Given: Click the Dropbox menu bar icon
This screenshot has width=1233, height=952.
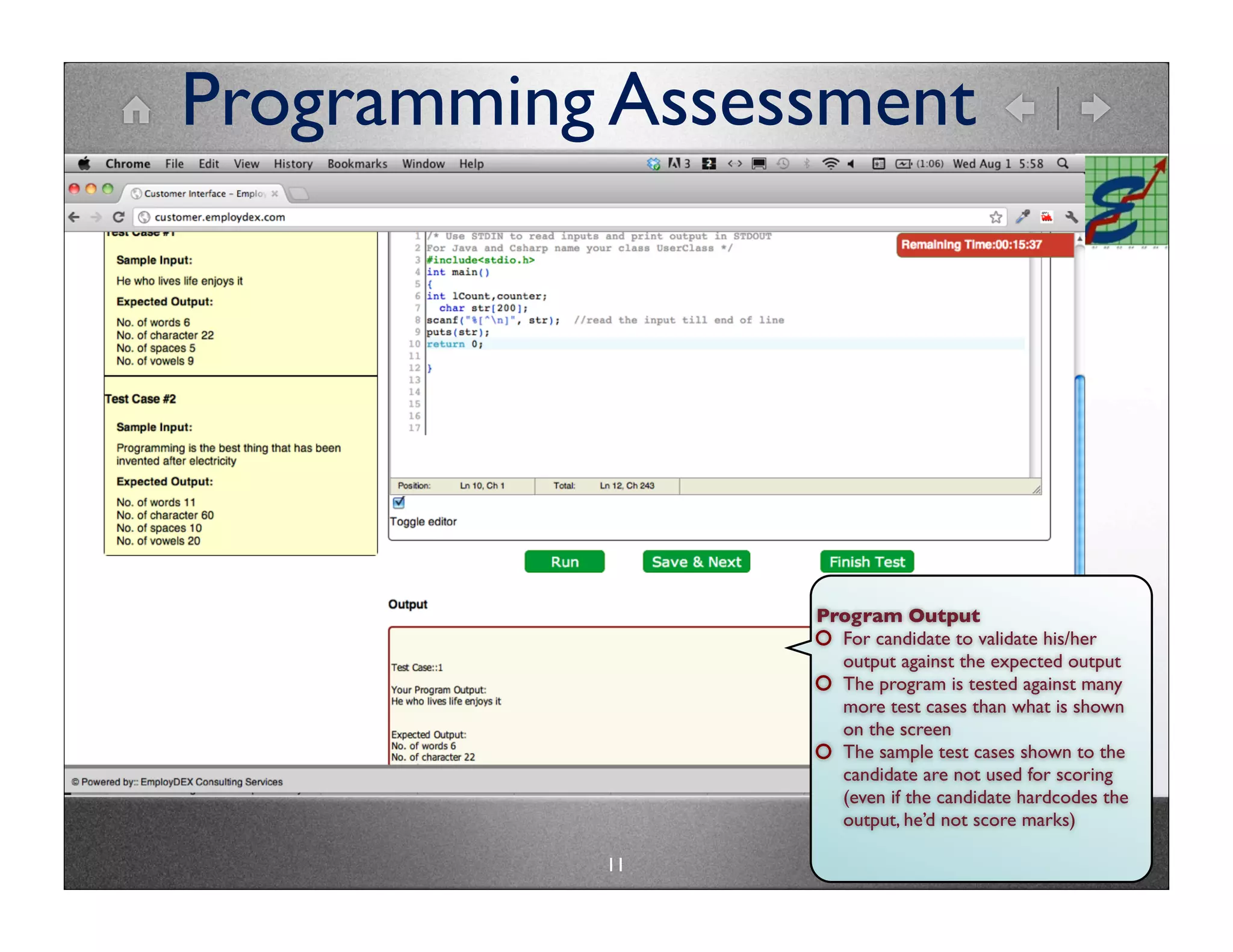Looking at the screenshot, I should pyautogui.click(x=653, y=164).
